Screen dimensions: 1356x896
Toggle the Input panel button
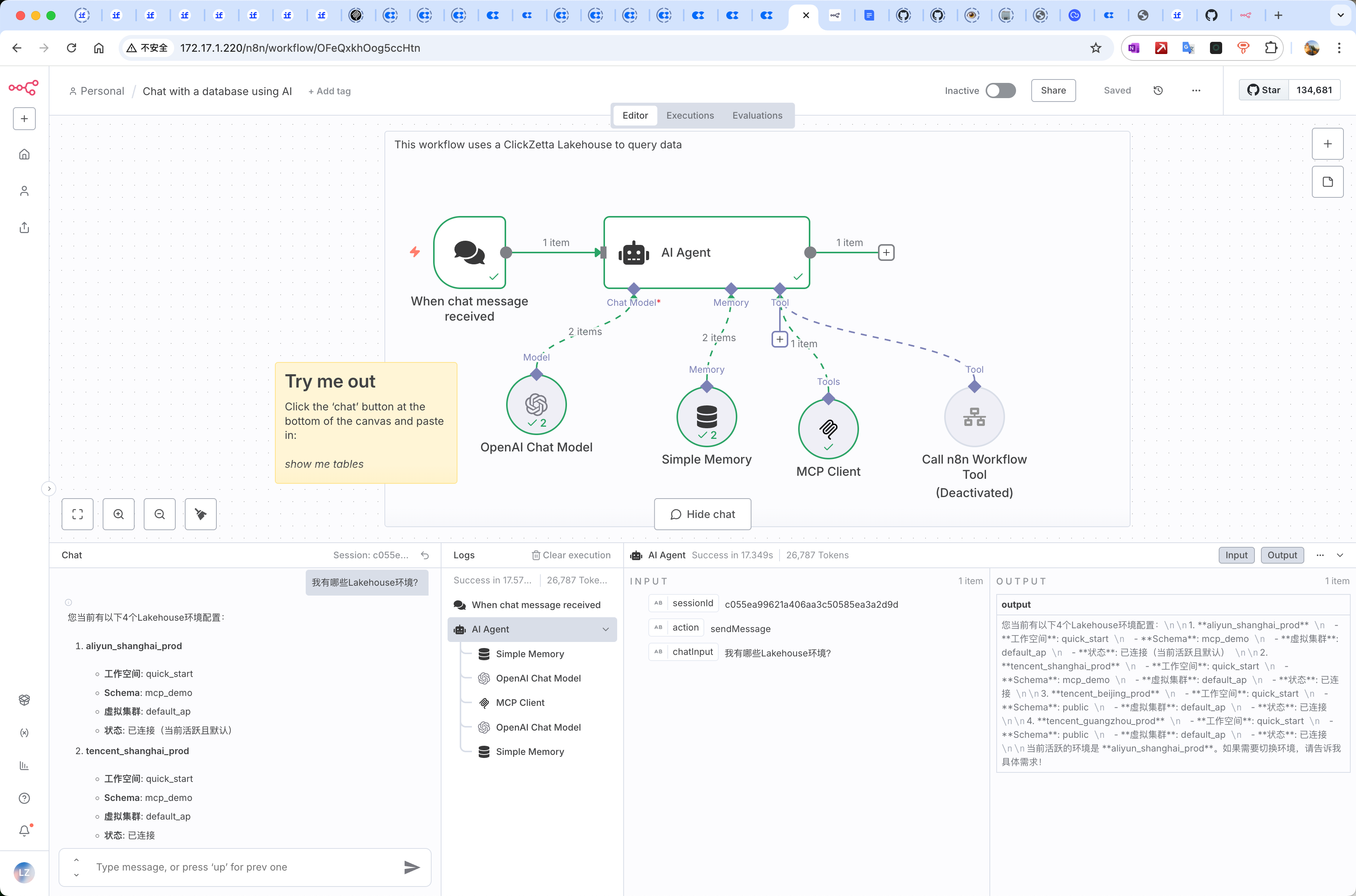coord(1236,555)
